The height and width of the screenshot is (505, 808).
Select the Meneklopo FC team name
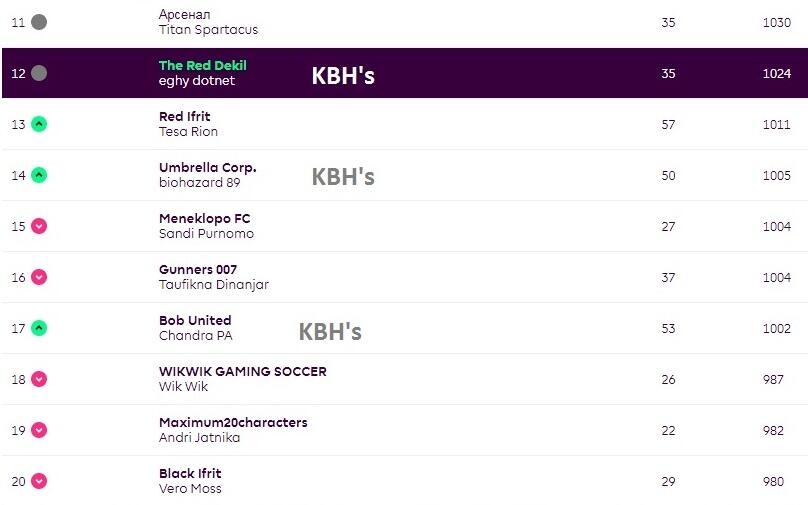[x=205, y=218]
